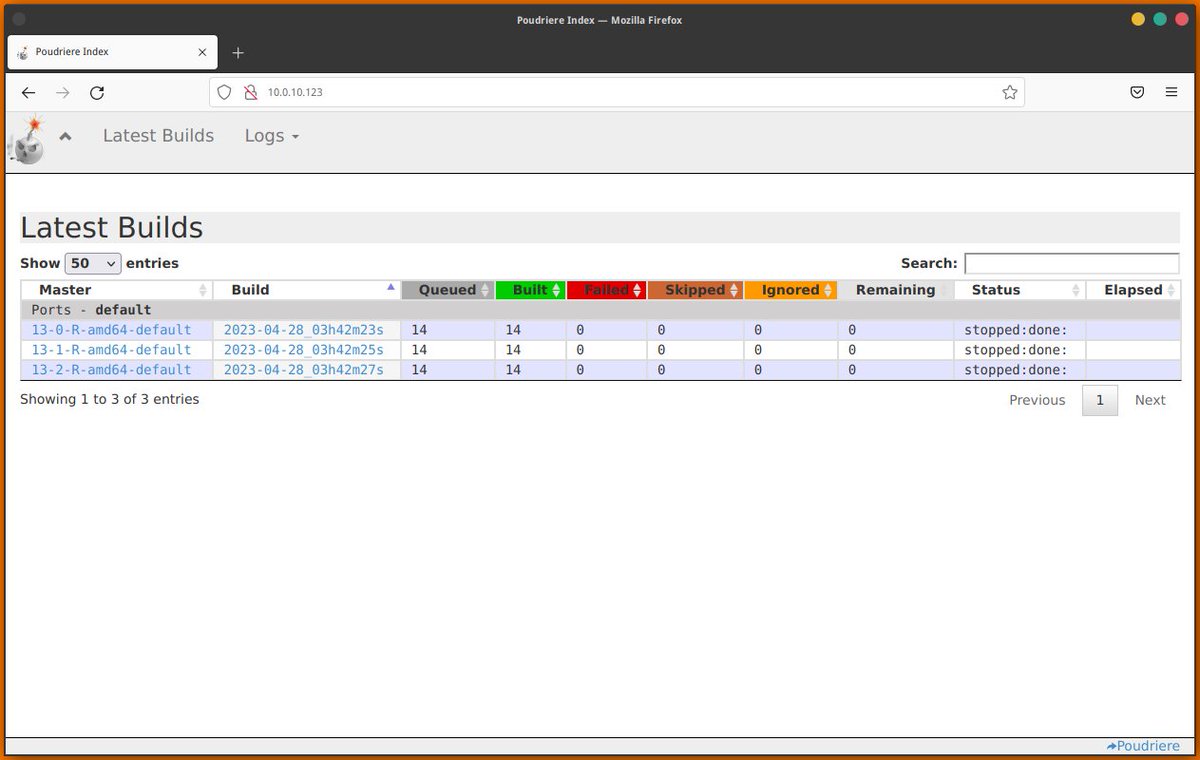Click the address bar showing 10.0.10.123
The image size is (1200, 760).
(x=615, y=92)
